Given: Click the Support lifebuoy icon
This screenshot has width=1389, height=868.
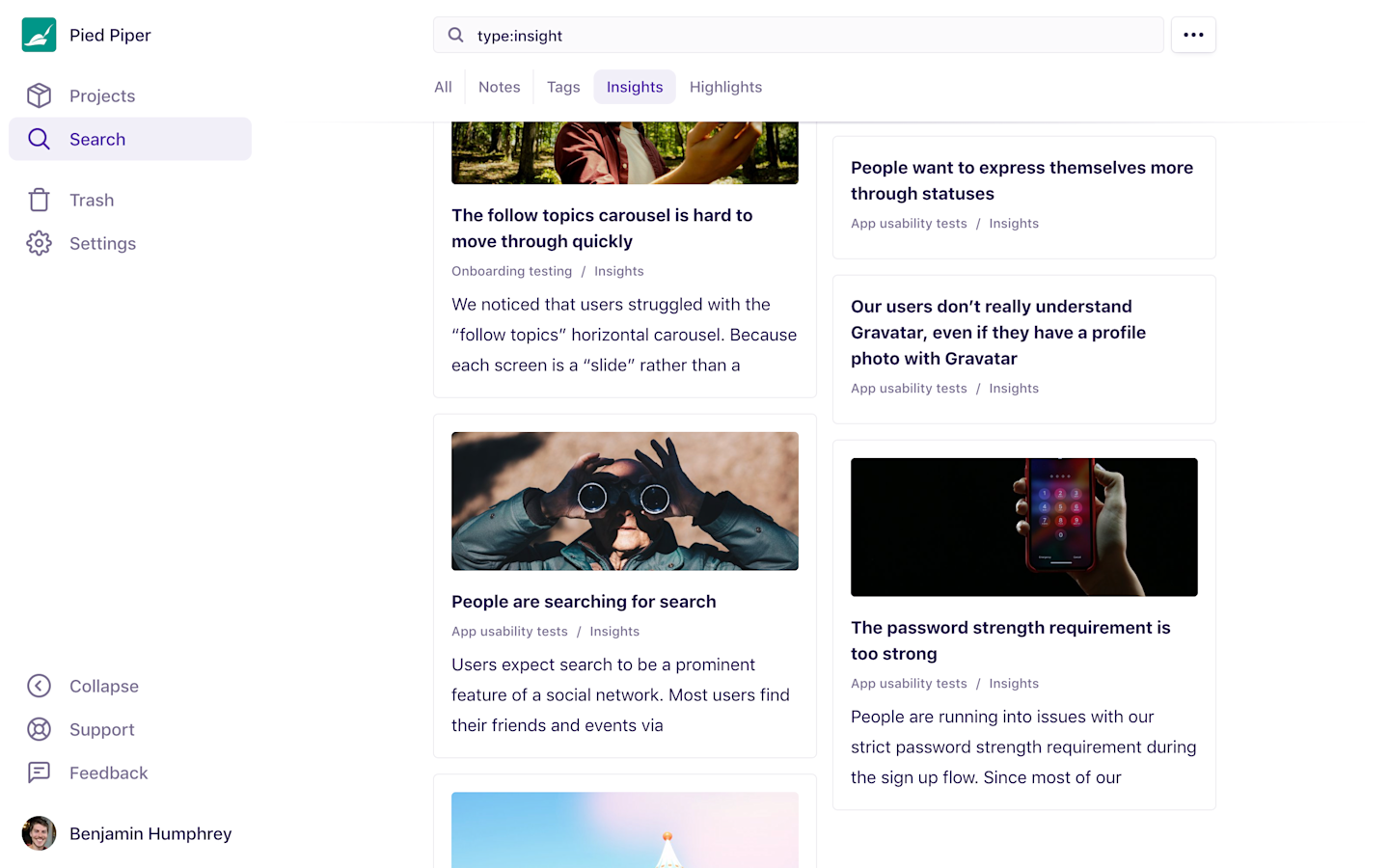Looking at the screenshot, I should click(x=39, y=729).
